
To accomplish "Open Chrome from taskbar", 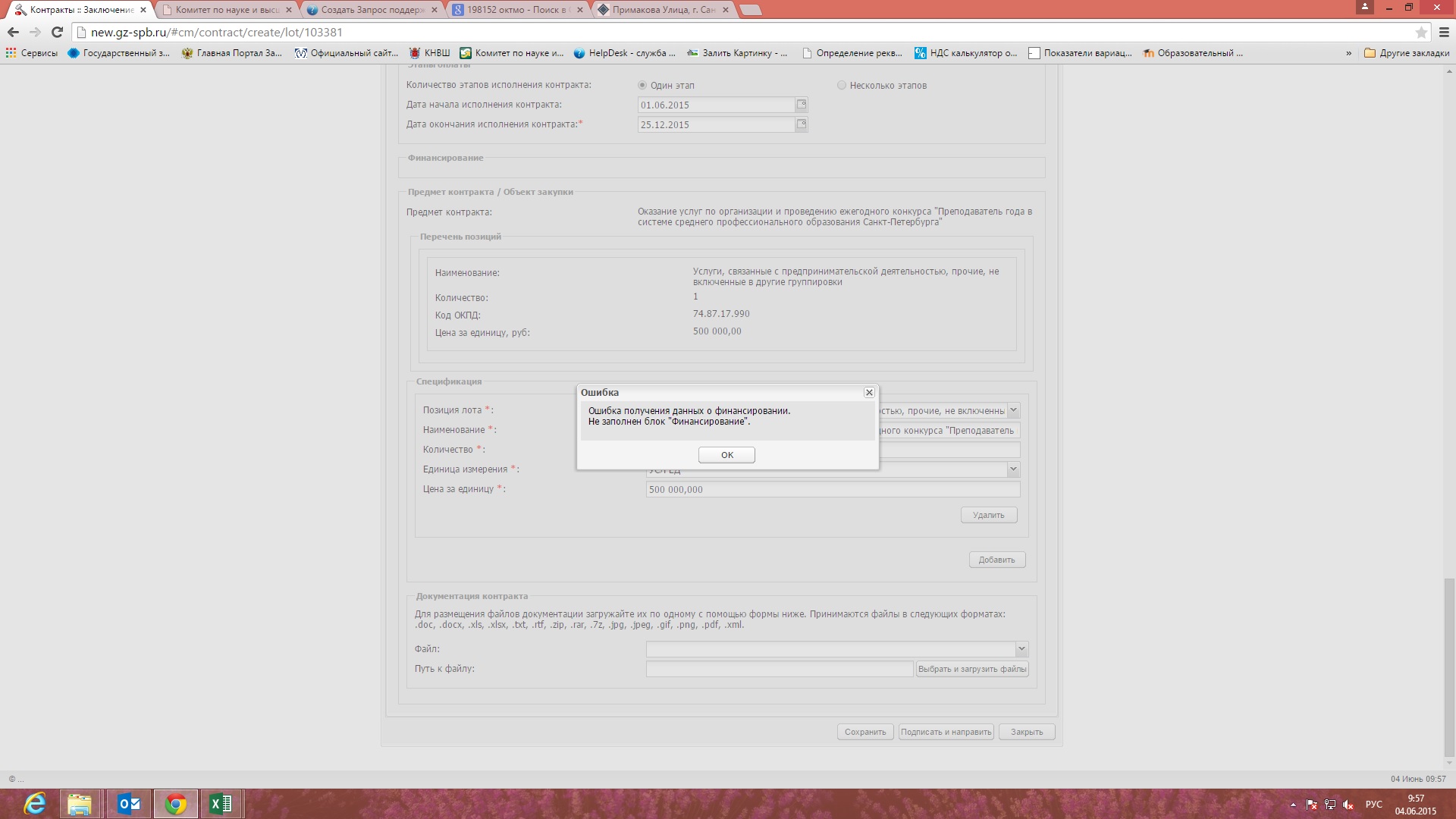I will 176,803.
